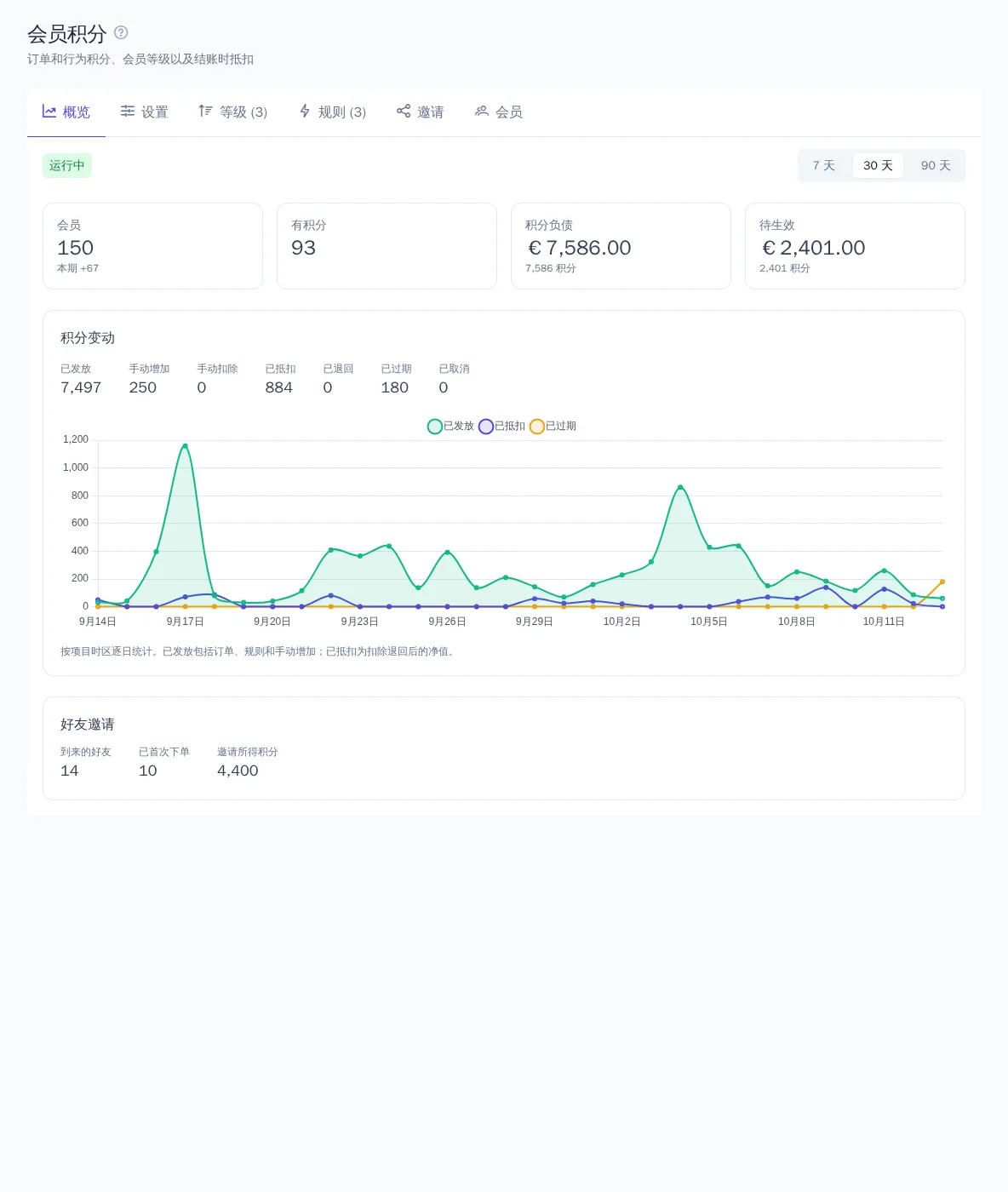Click the 已首次下单 value 10
1008x1192 pixels.
(148, 771)
